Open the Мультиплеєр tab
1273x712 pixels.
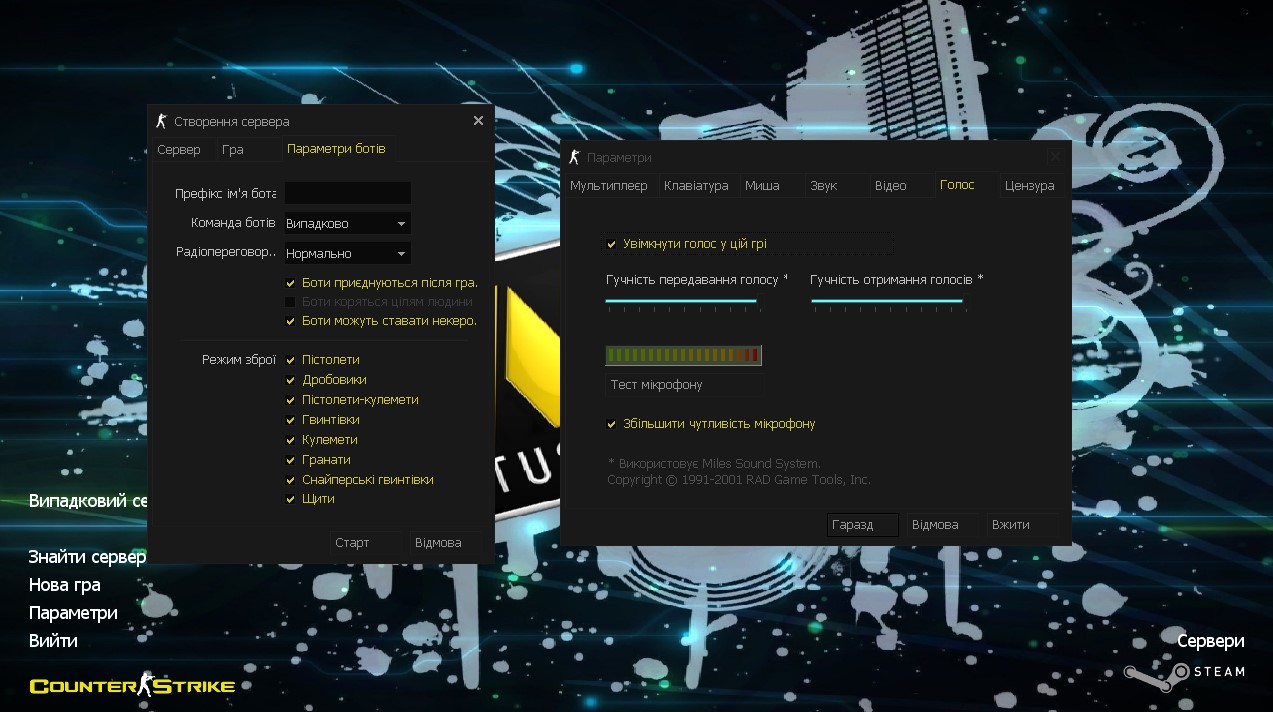609,186
